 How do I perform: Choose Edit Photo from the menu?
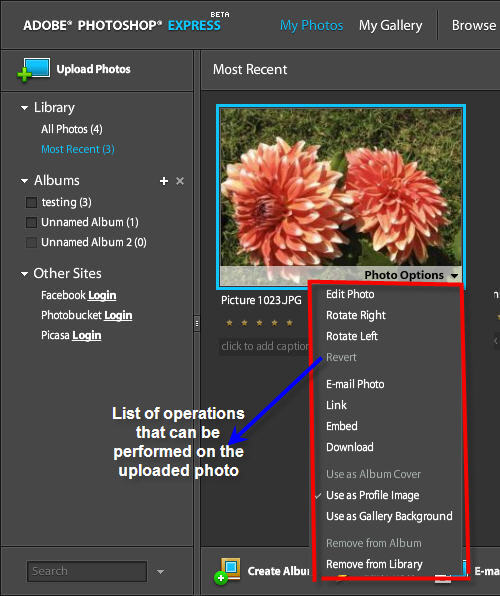coord(350,294)
